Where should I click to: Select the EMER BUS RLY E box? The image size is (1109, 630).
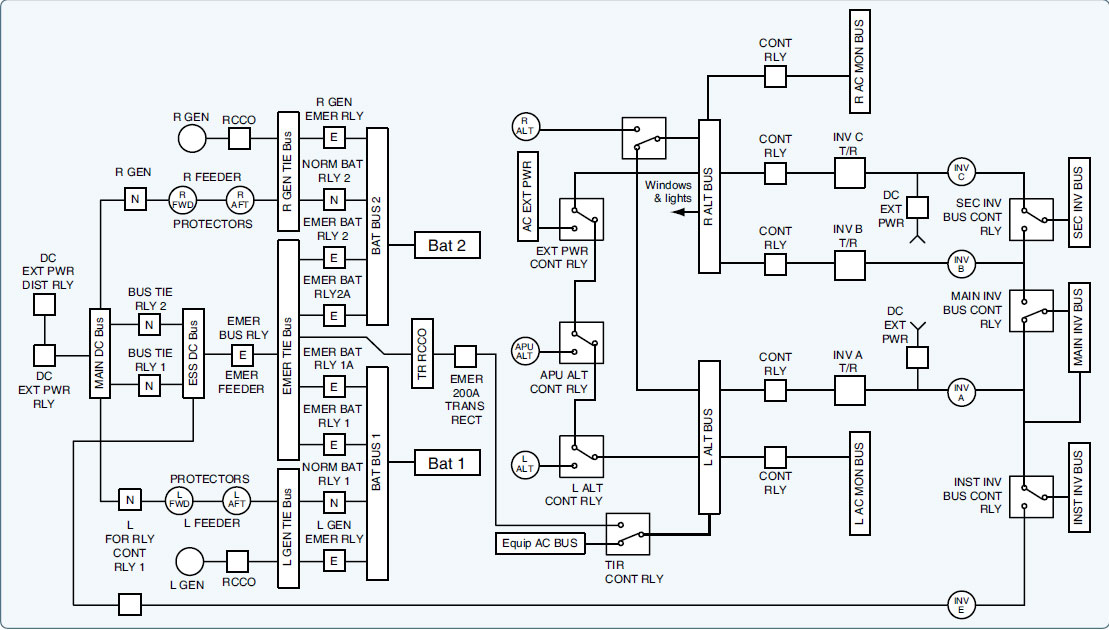[x=242, y=354]
